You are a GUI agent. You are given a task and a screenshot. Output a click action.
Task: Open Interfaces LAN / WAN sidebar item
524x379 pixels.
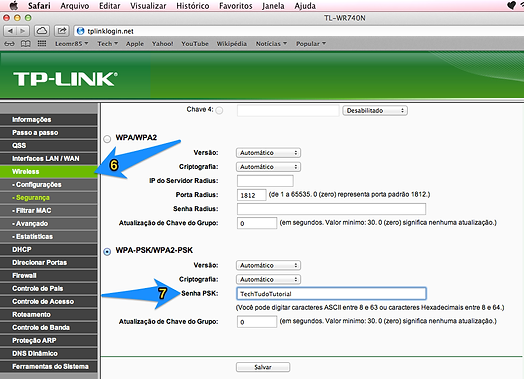pos(49,158)
